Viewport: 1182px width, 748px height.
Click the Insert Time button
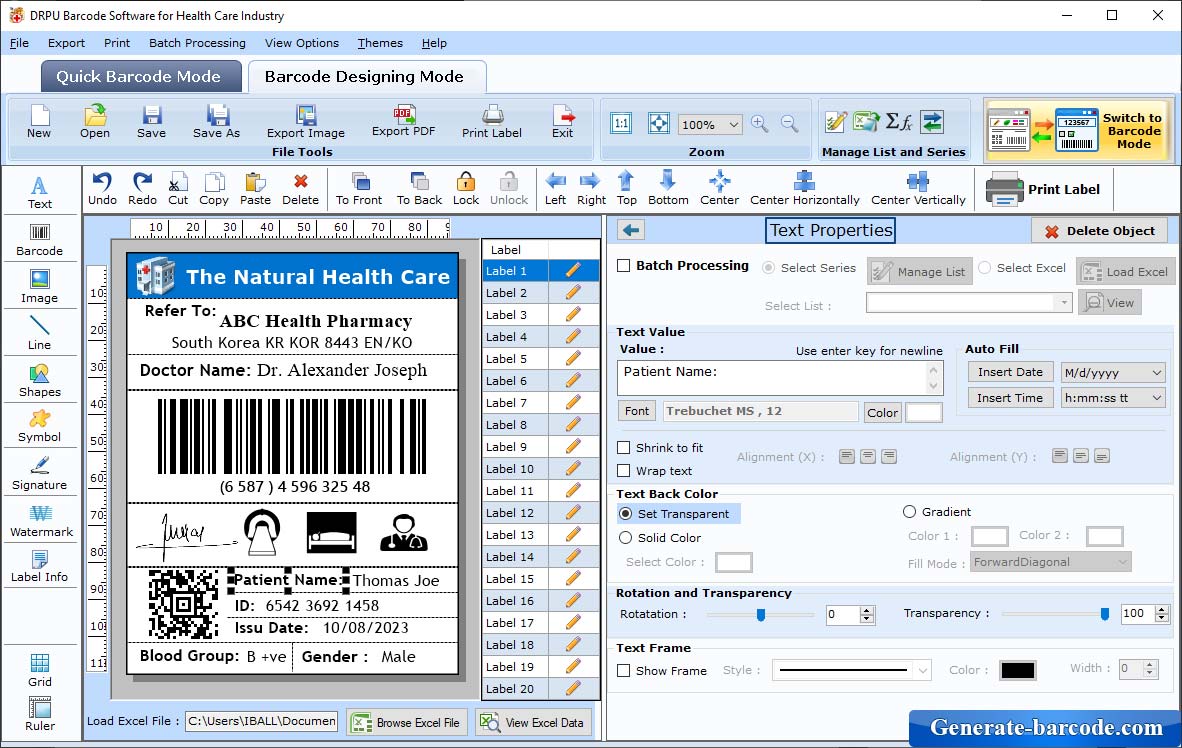[1010, 398]
